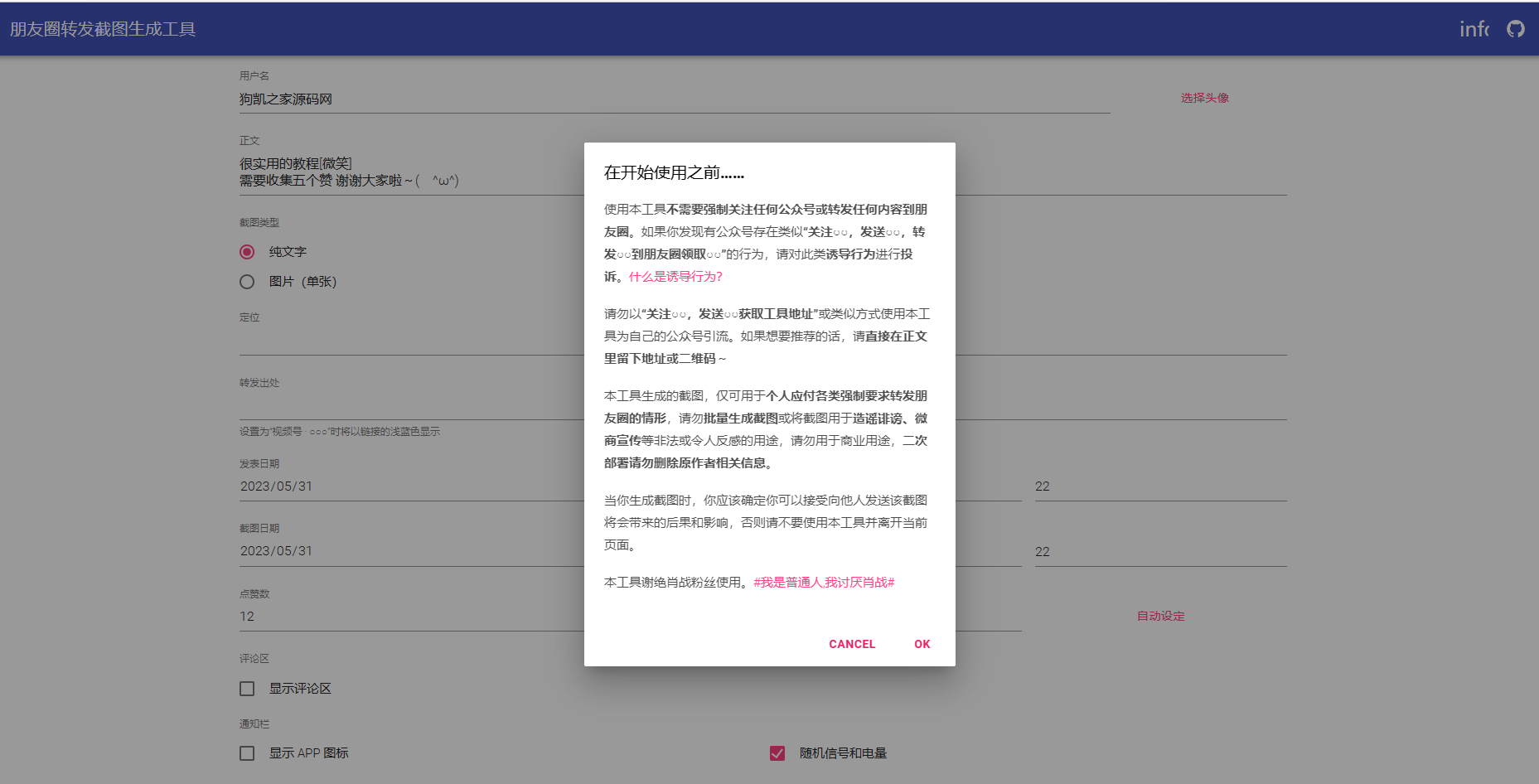Click the 自动设定 button
The height and width of the screenshot is (784, 1539).
click(1160, 616)
